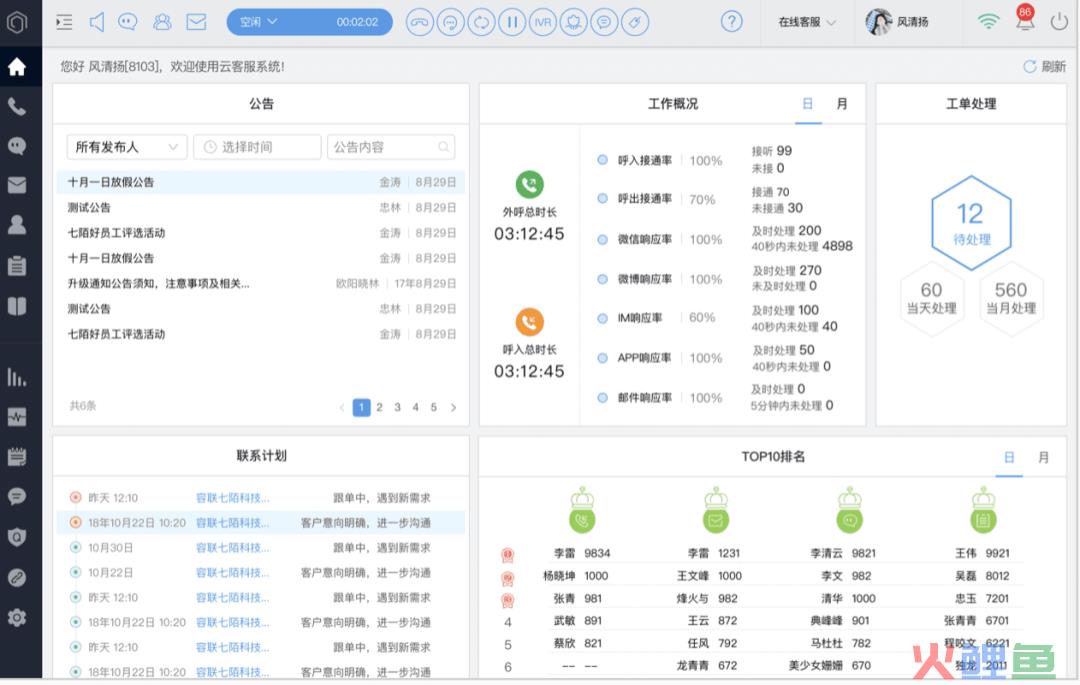
Task: Select the 邮件响应率 radio dot
Action: tap(603, 397)
